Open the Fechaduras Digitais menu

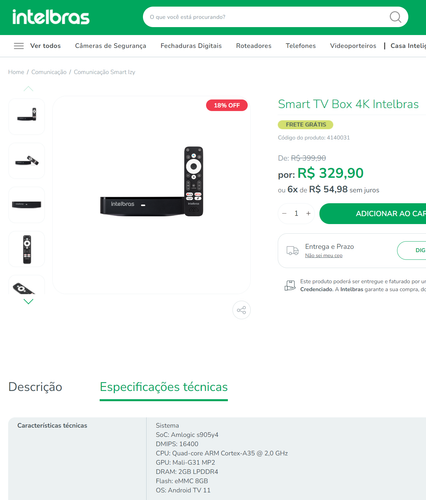point(191,46)
